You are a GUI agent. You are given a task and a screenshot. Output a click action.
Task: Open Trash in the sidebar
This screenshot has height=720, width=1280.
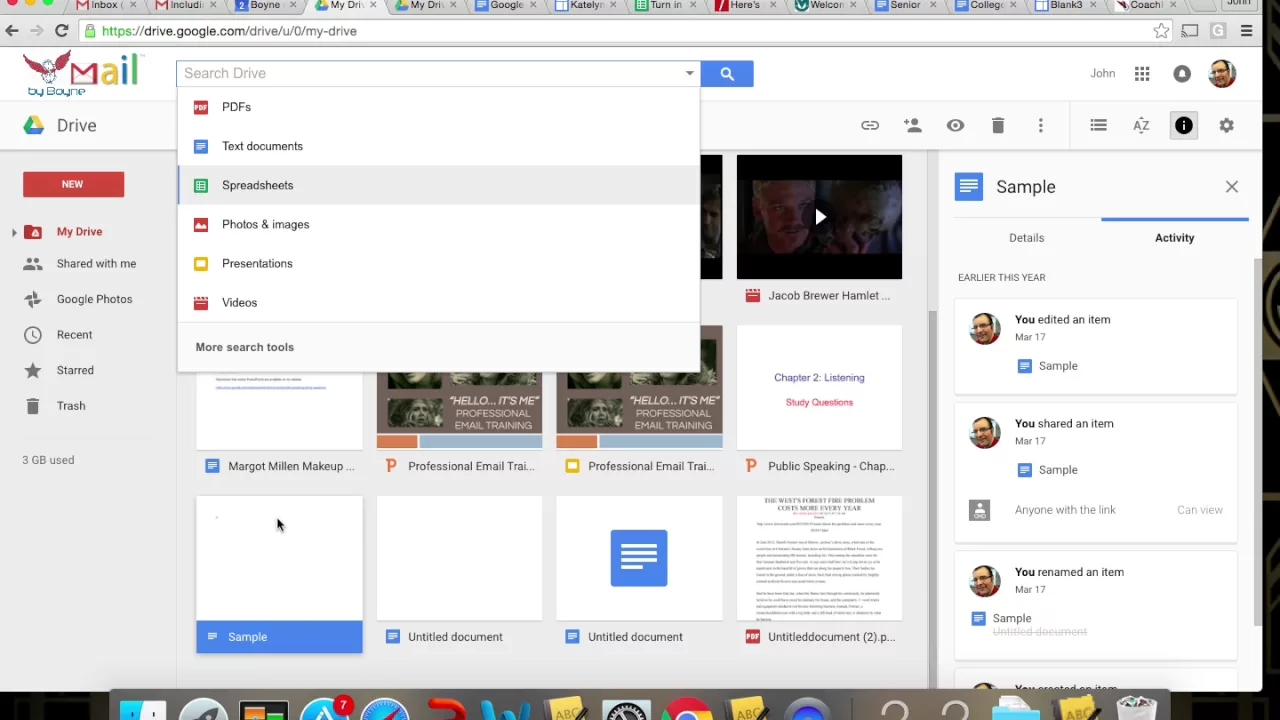click(71, 406)
